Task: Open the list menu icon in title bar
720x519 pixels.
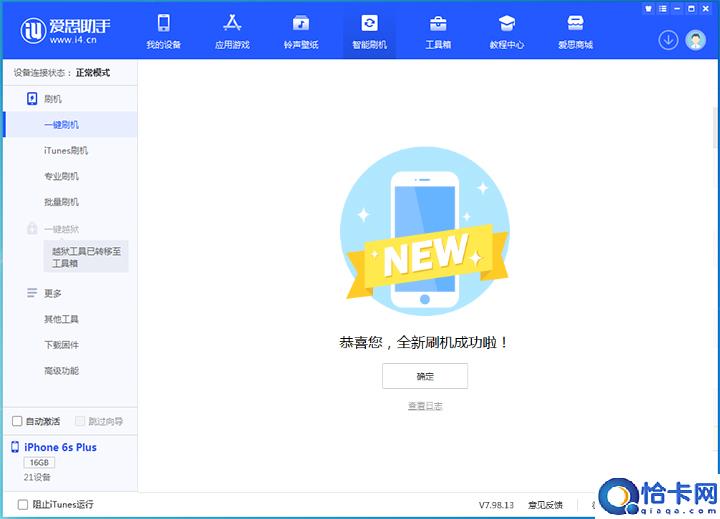Action: point(663,9)
